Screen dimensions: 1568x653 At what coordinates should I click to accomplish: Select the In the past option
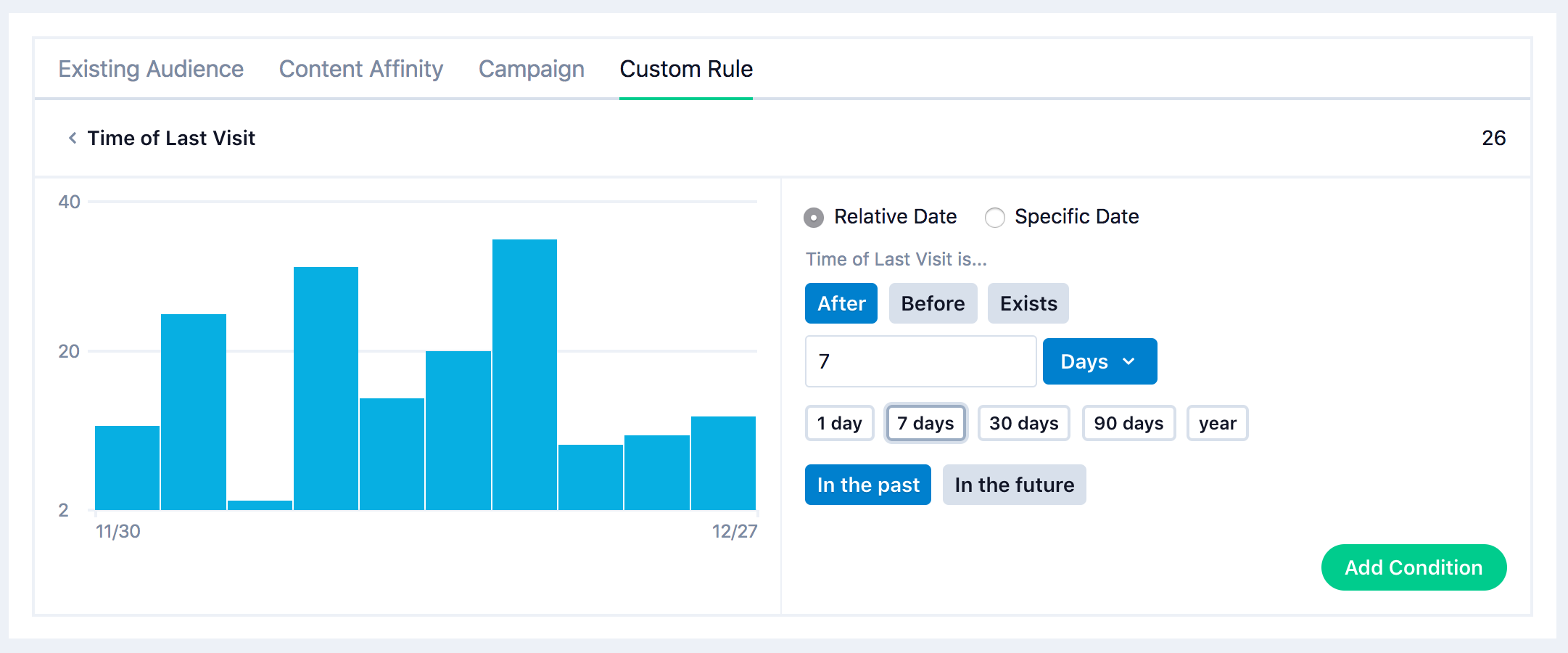pos(867,485)
